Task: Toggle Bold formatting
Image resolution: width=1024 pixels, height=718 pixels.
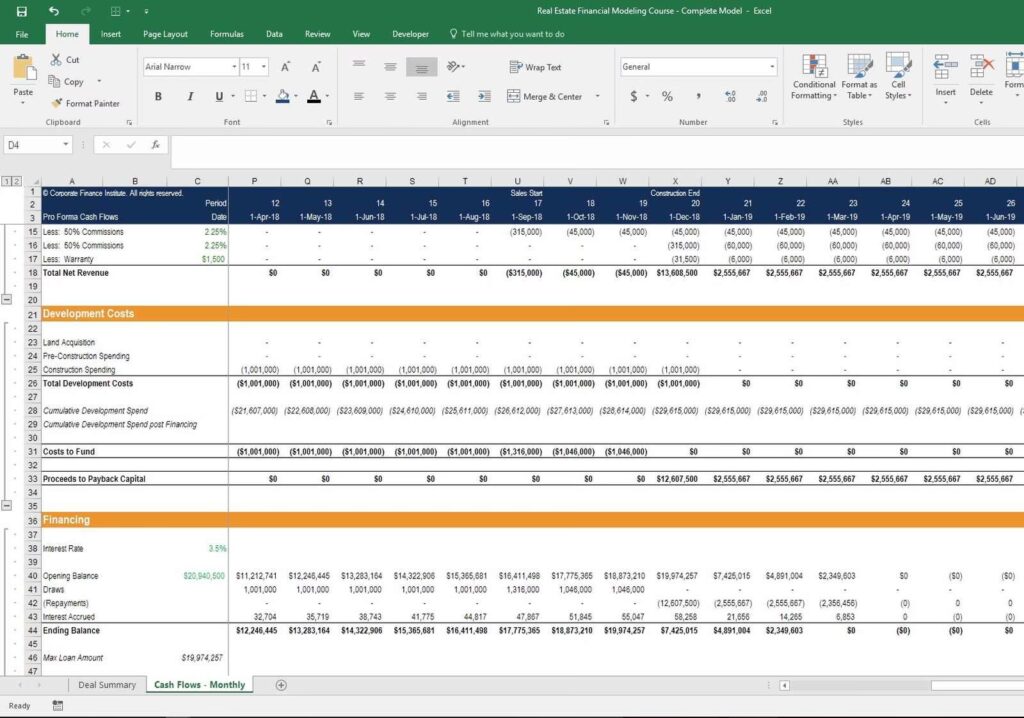Action: point(158,97)
